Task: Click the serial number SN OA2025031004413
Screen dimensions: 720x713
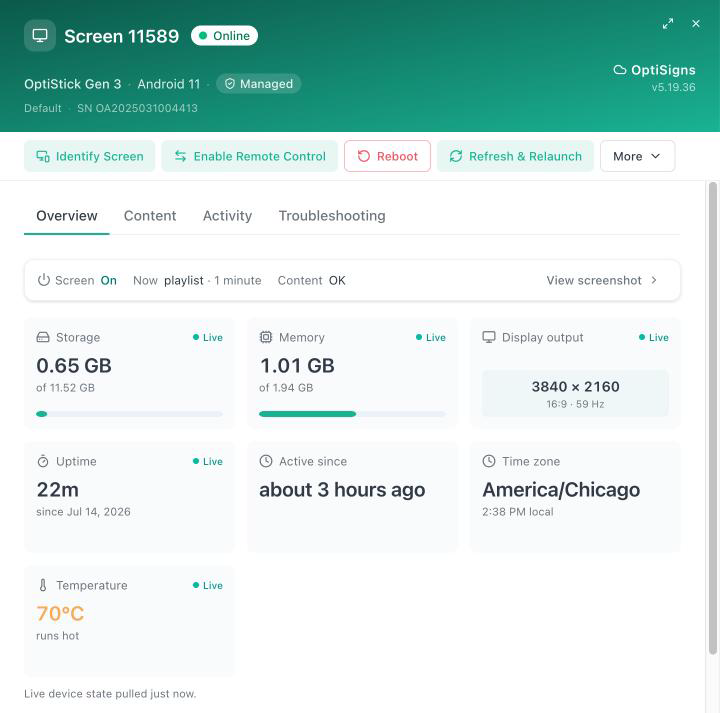Action: tap(137, 108)
